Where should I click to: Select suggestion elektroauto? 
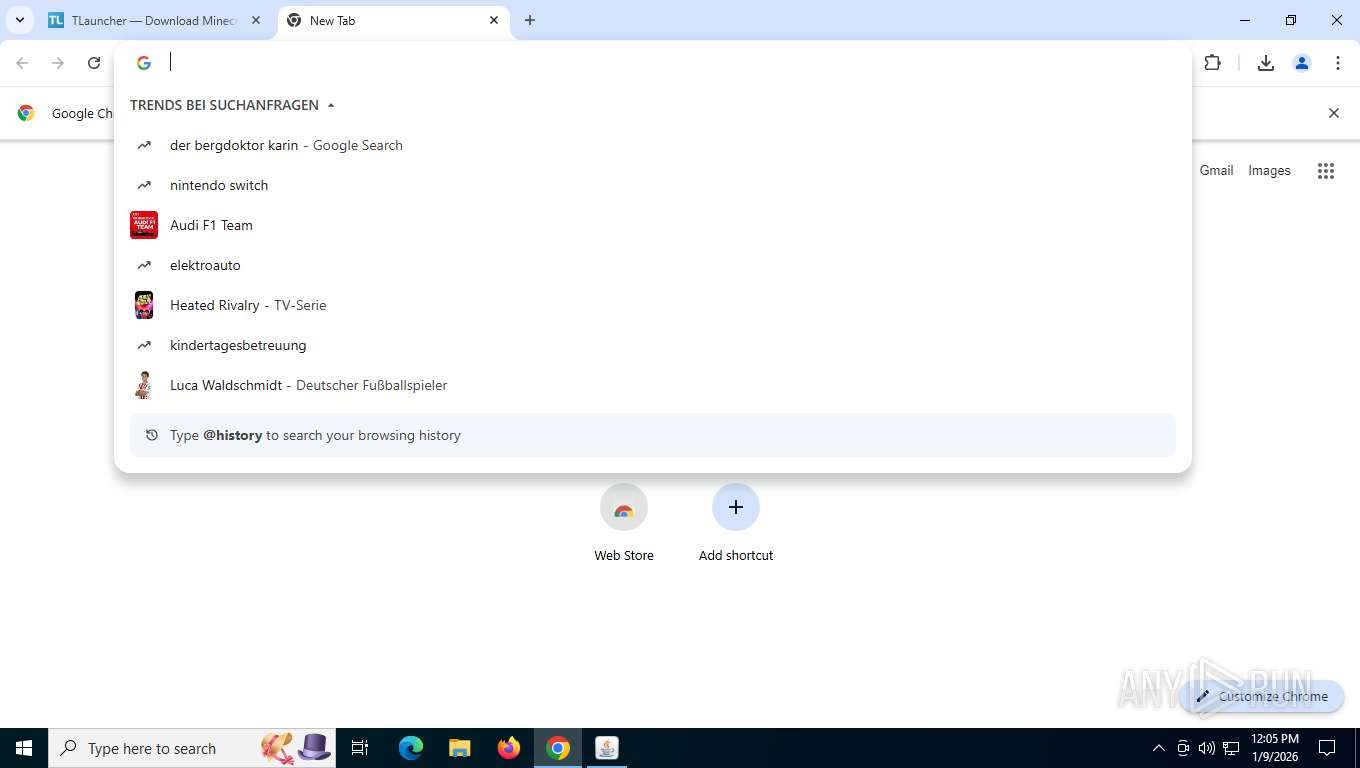[x=652, y=265]
